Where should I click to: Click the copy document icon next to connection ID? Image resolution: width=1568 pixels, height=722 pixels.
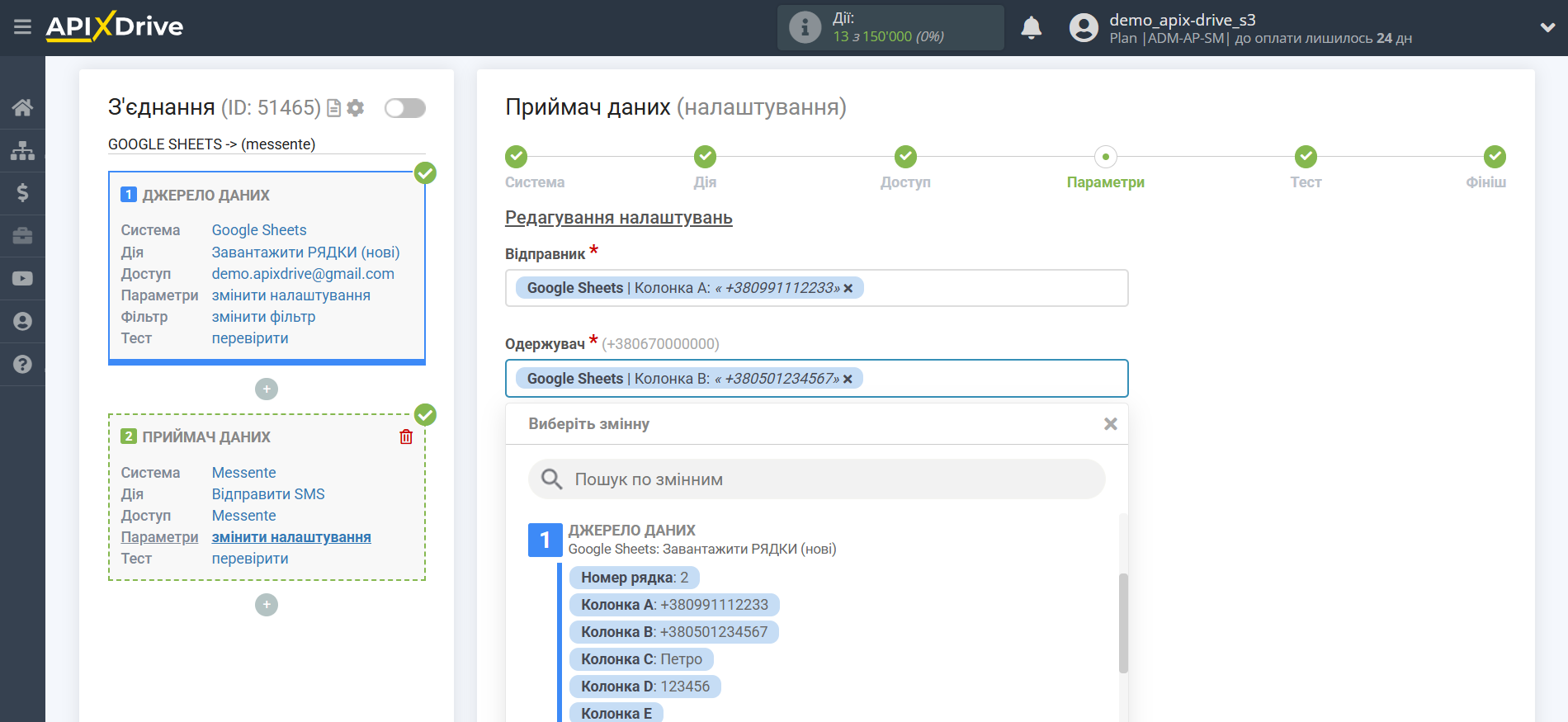[x=334, y=108]
